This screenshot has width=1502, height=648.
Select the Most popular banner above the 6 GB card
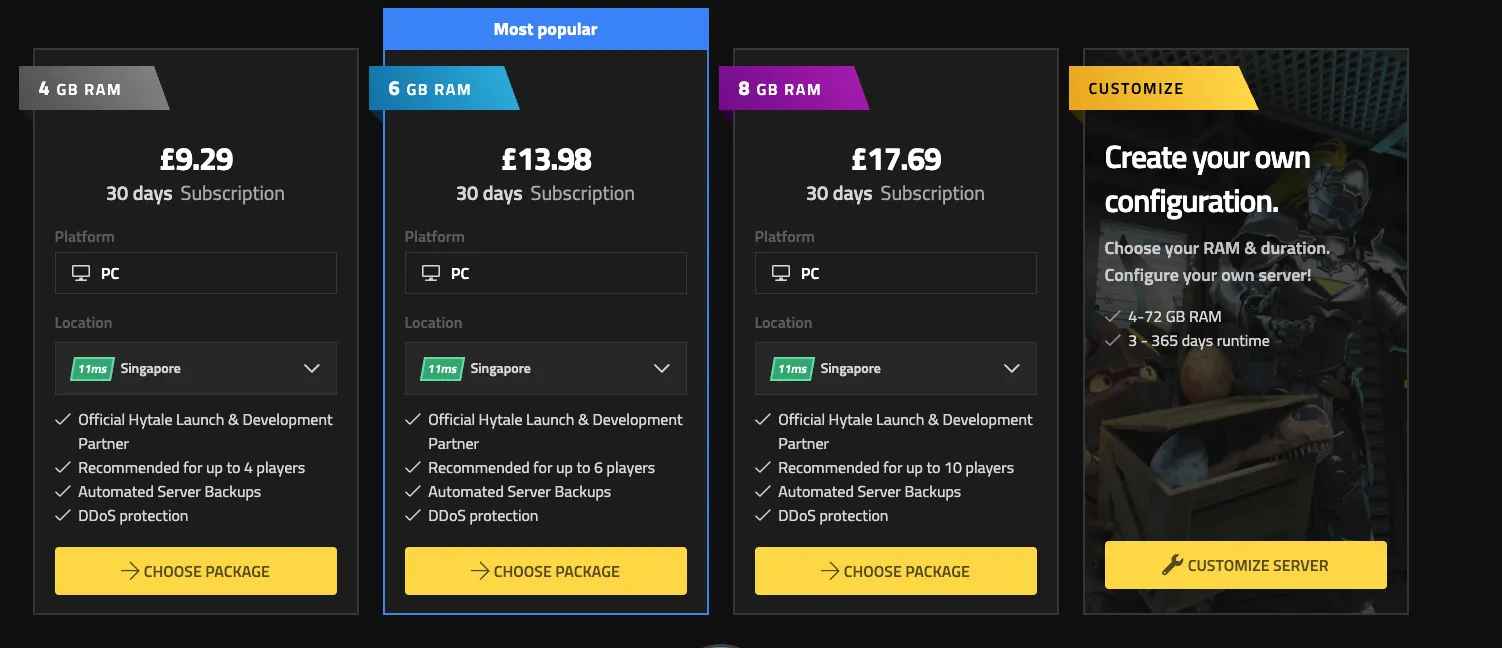pos(545,28)
